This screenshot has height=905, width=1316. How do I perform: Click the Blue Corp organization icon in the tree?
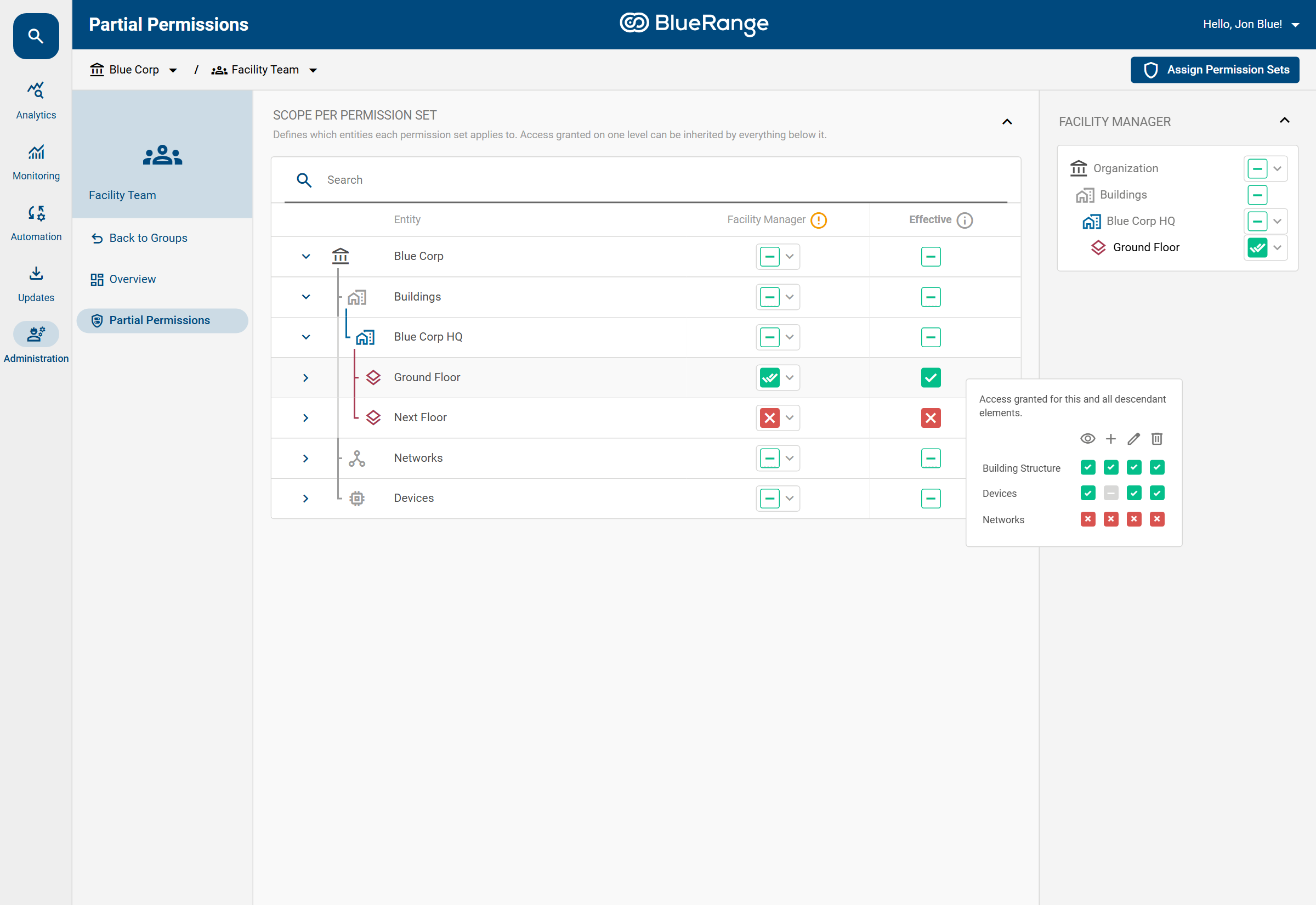click(x=340, y=256)
